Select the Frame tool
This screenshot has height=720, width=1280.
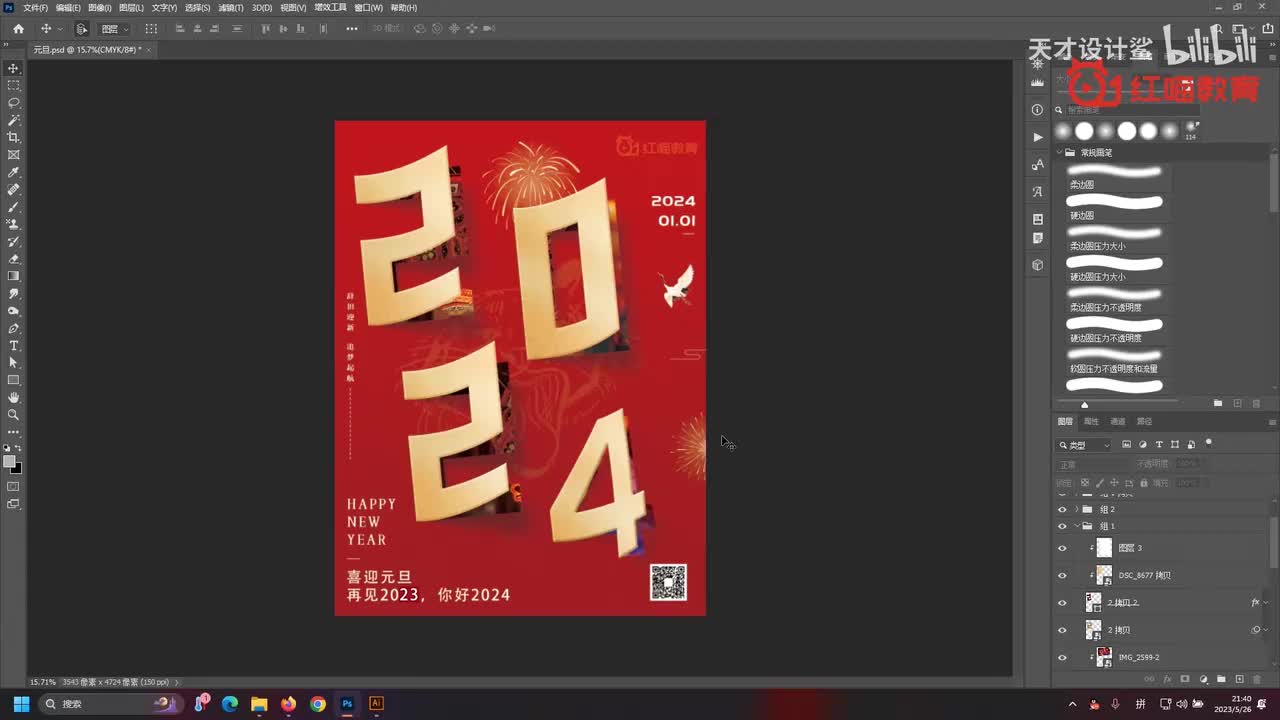[14, 155]
